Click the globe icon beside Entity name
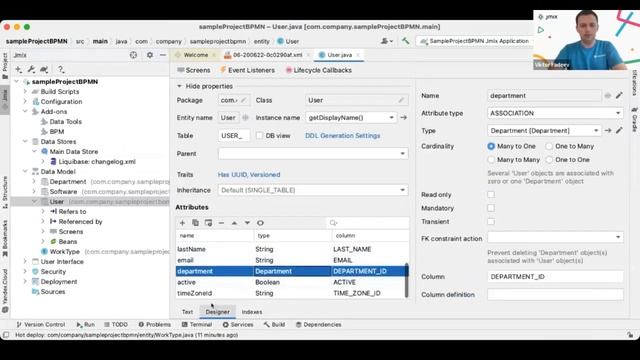The height and width of the screenshot is (360, 640). [x=245, y=118]
